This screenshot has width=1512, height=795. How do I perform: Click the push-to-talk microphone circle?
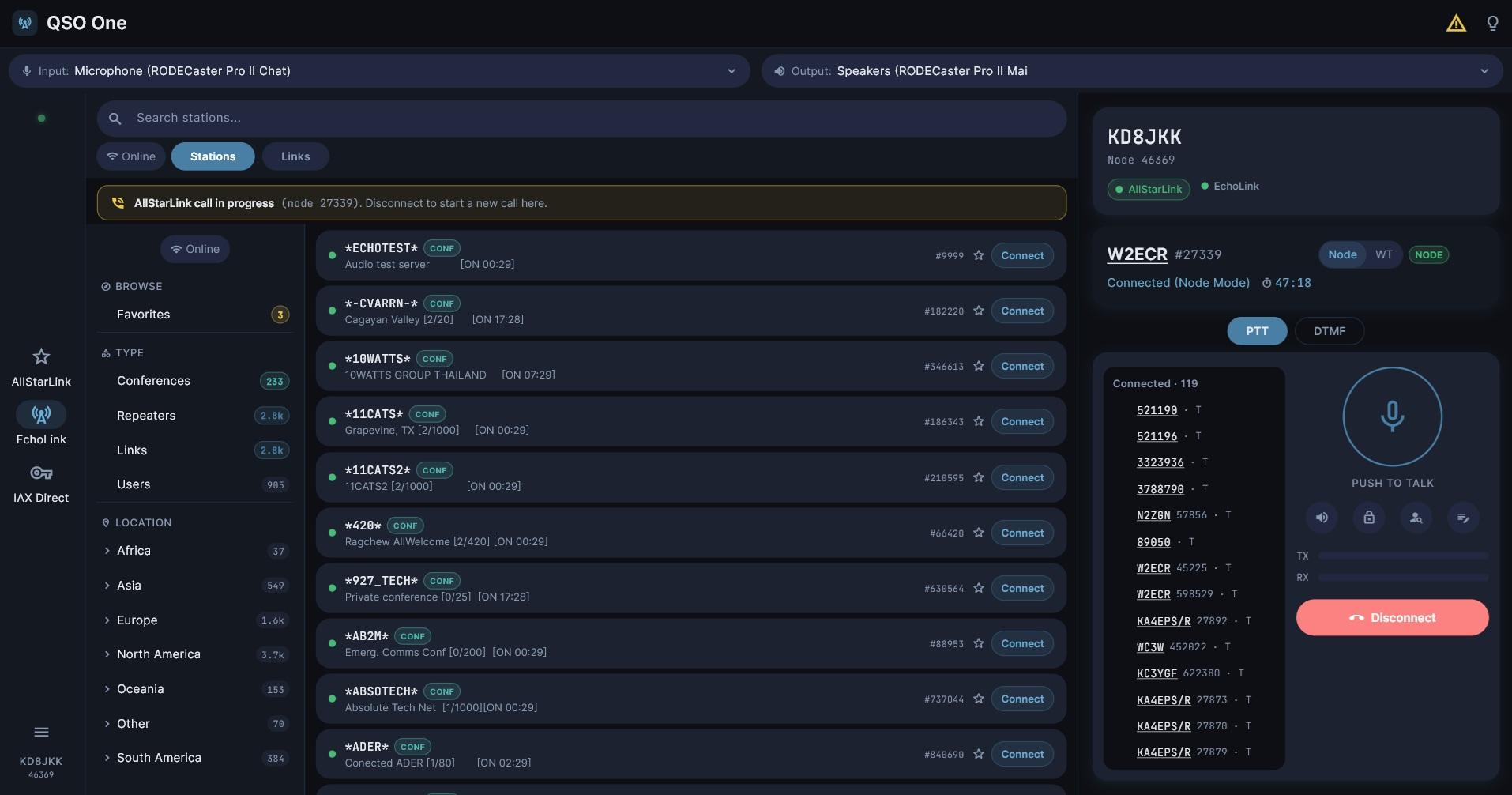1392,416
